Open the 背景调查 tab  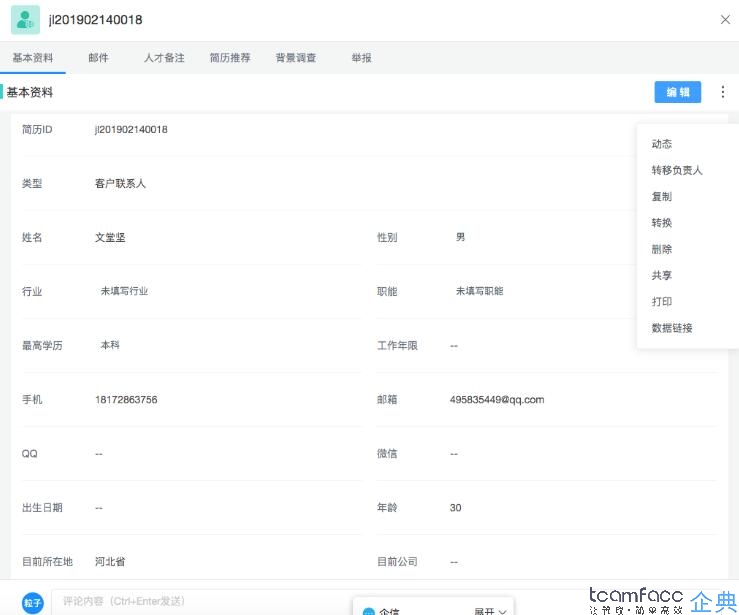click(x=296, y=58)
